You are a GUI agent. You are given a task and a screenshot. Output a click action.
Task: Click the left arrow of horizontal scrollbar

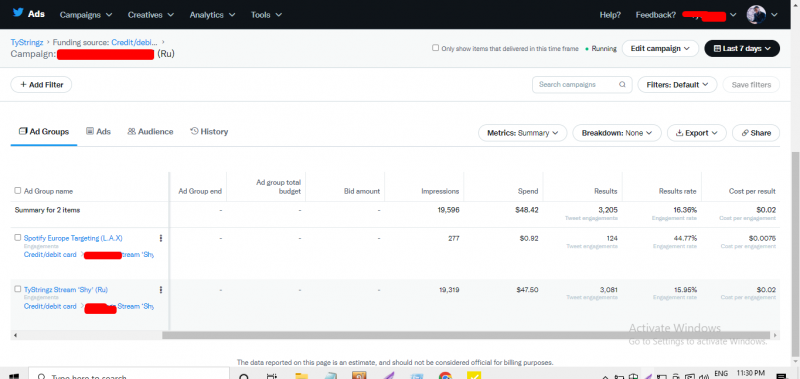tap(15, 335)
